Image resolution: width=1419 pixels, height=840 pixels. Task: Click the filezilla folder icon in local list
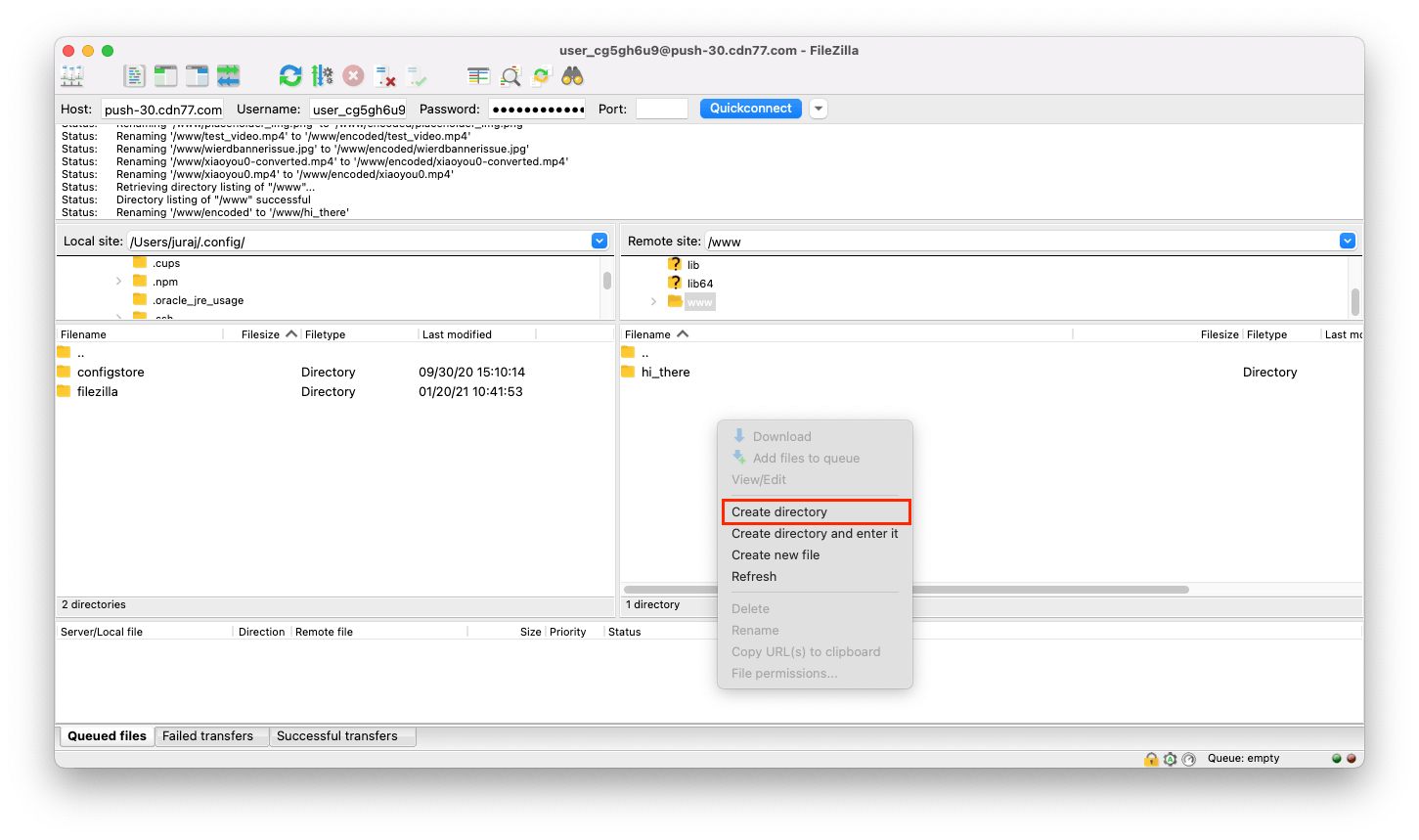pos(64,391)
